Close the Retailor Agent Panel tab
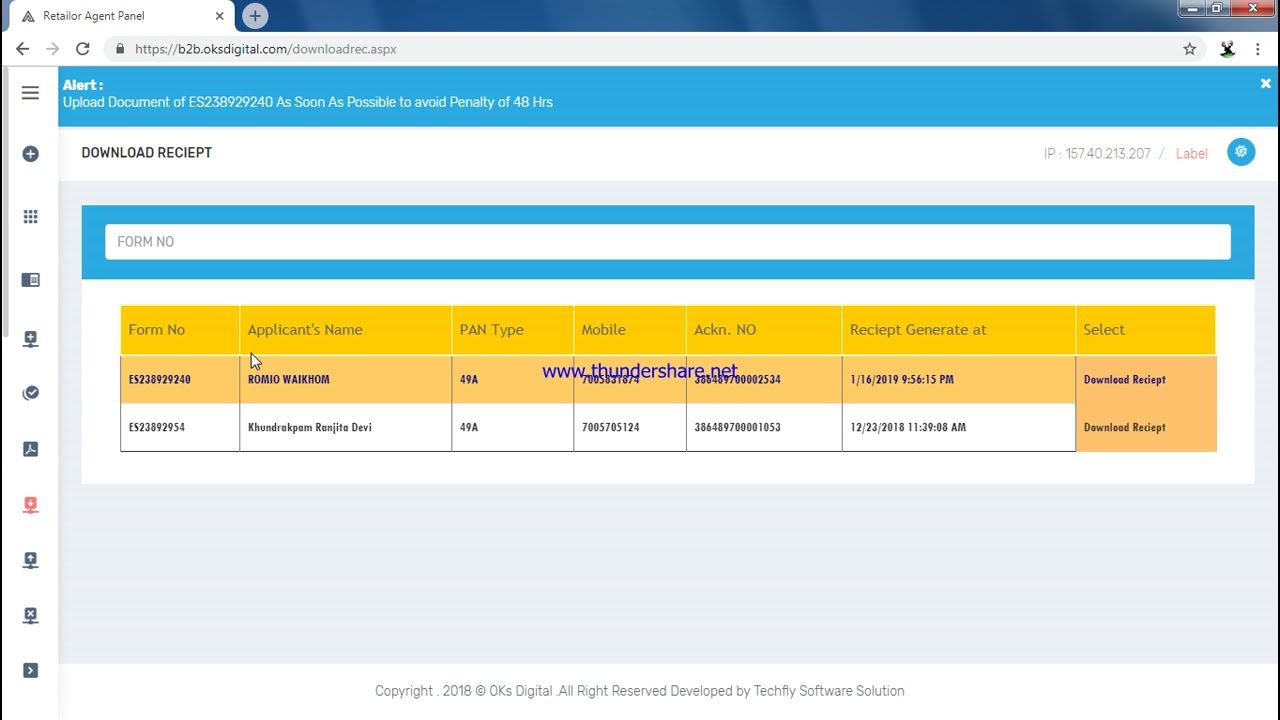 tap(219, 16)
